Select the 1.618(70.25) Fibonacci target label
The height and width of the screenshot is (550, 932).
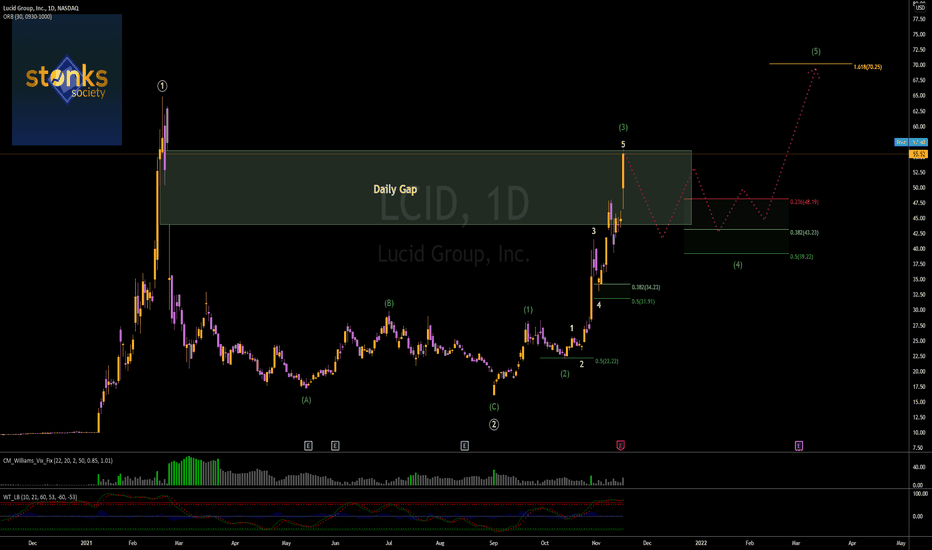tap(868, 67)
